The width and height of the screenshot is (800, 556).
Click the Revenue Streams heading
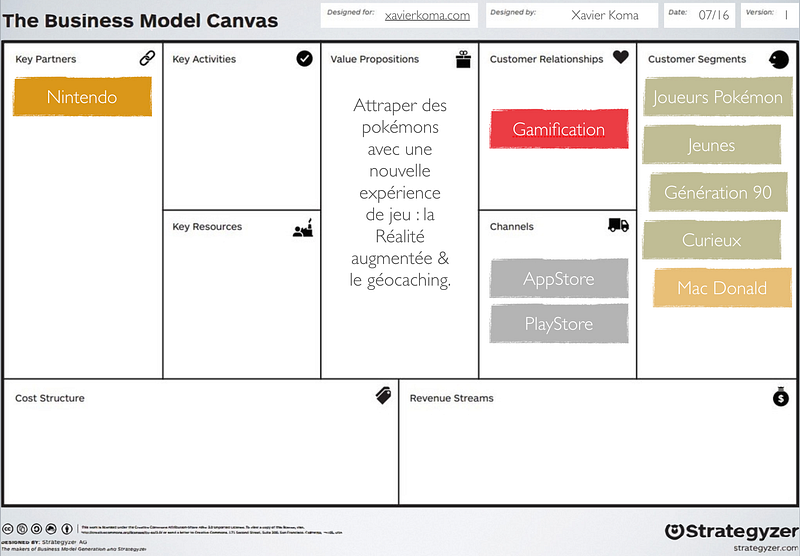click(x=452, y=398)
